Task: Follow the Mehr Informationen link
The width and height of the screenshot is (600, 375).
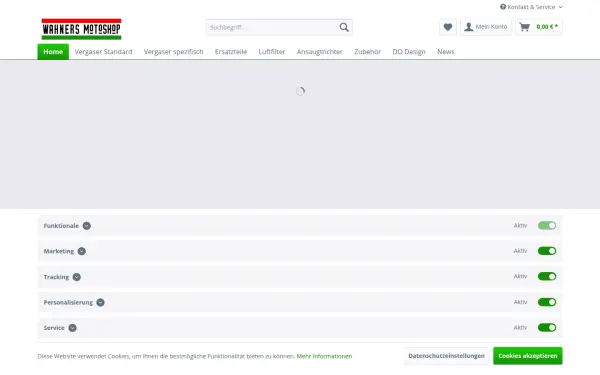Action: [324, 356]
